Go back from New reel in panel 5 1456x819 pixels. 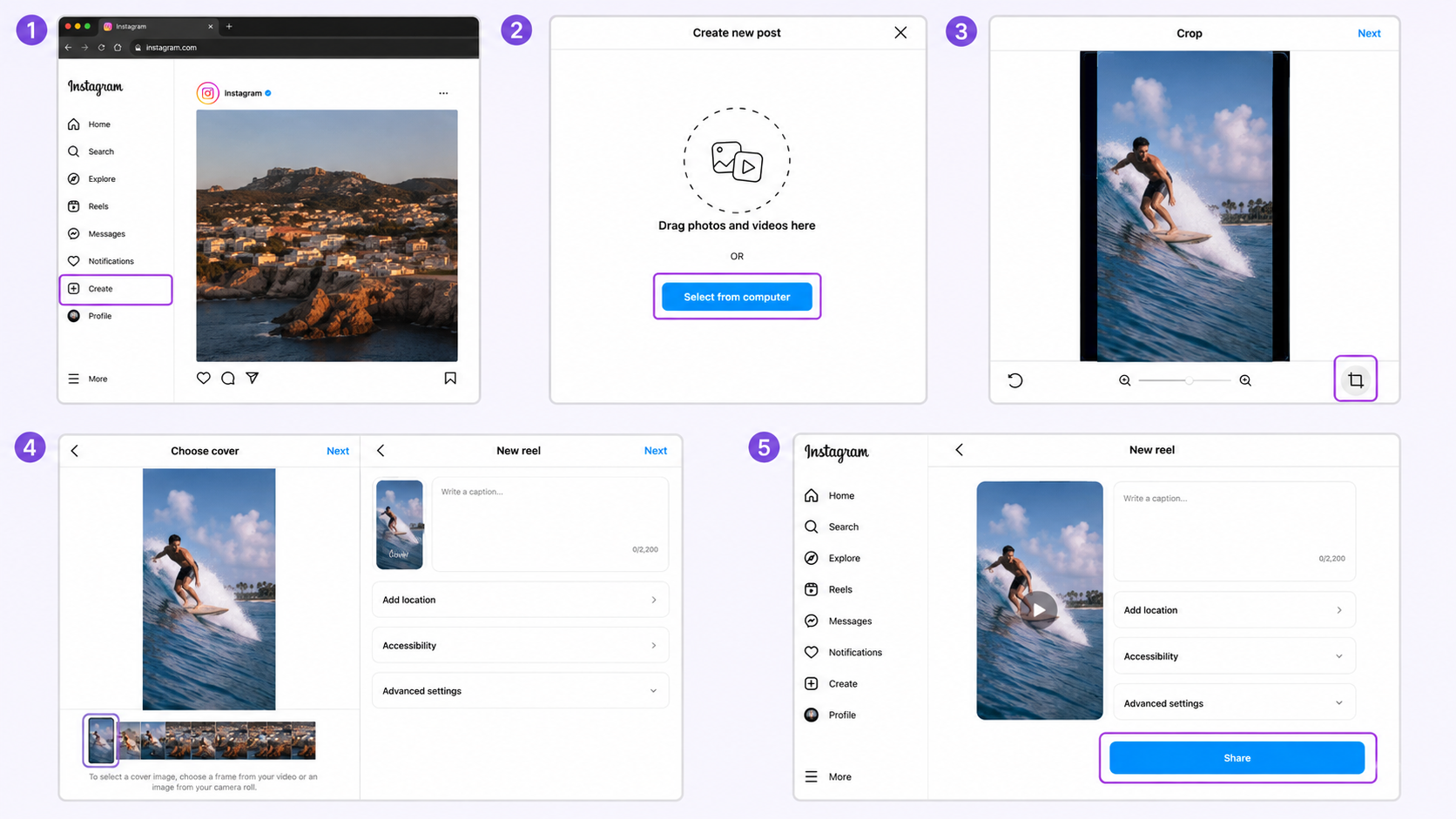960,450
